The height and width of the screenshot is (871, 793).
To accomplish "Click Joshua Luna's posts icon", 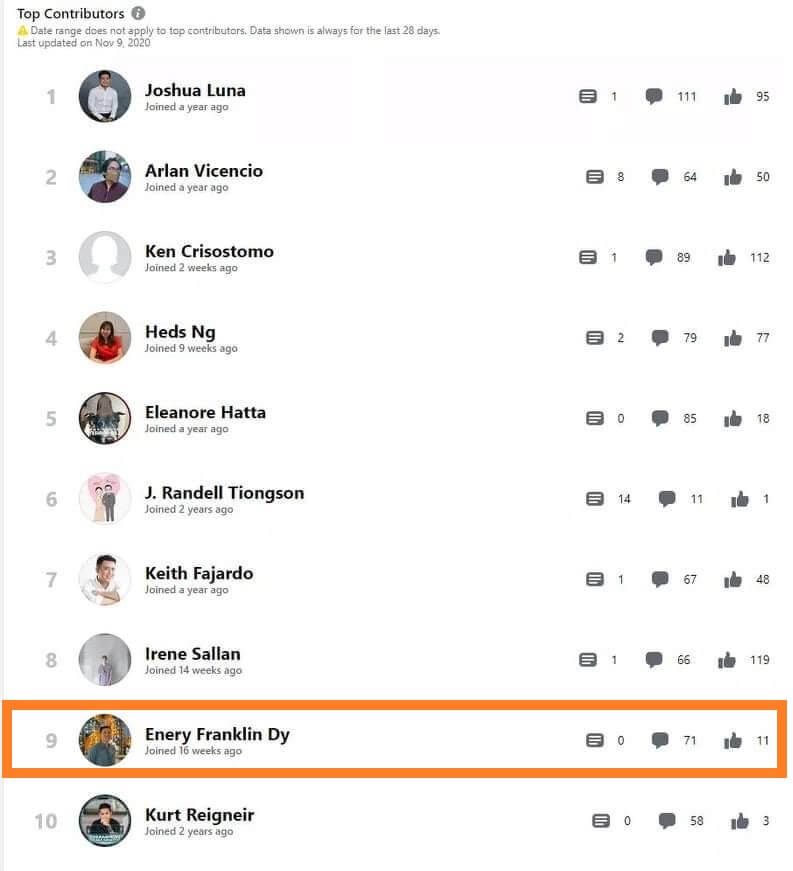I will [x=588, y=96].
